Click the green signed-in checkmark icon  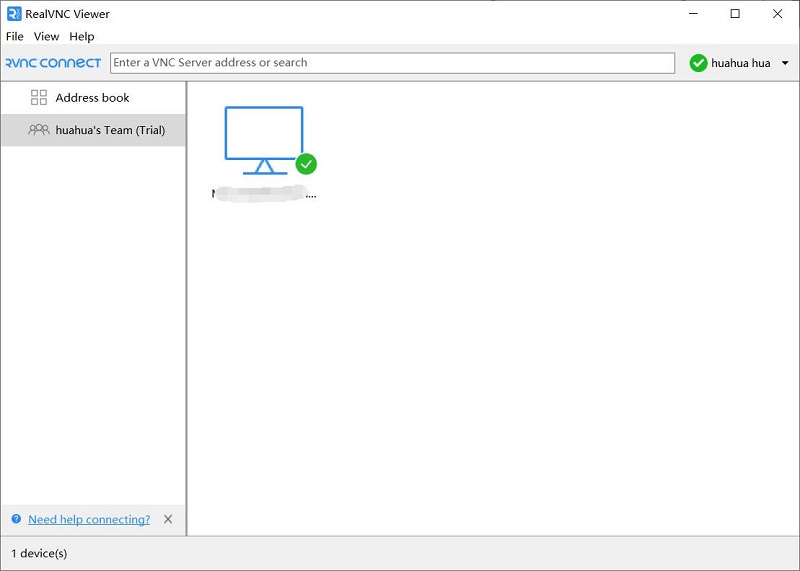[698, 63]
